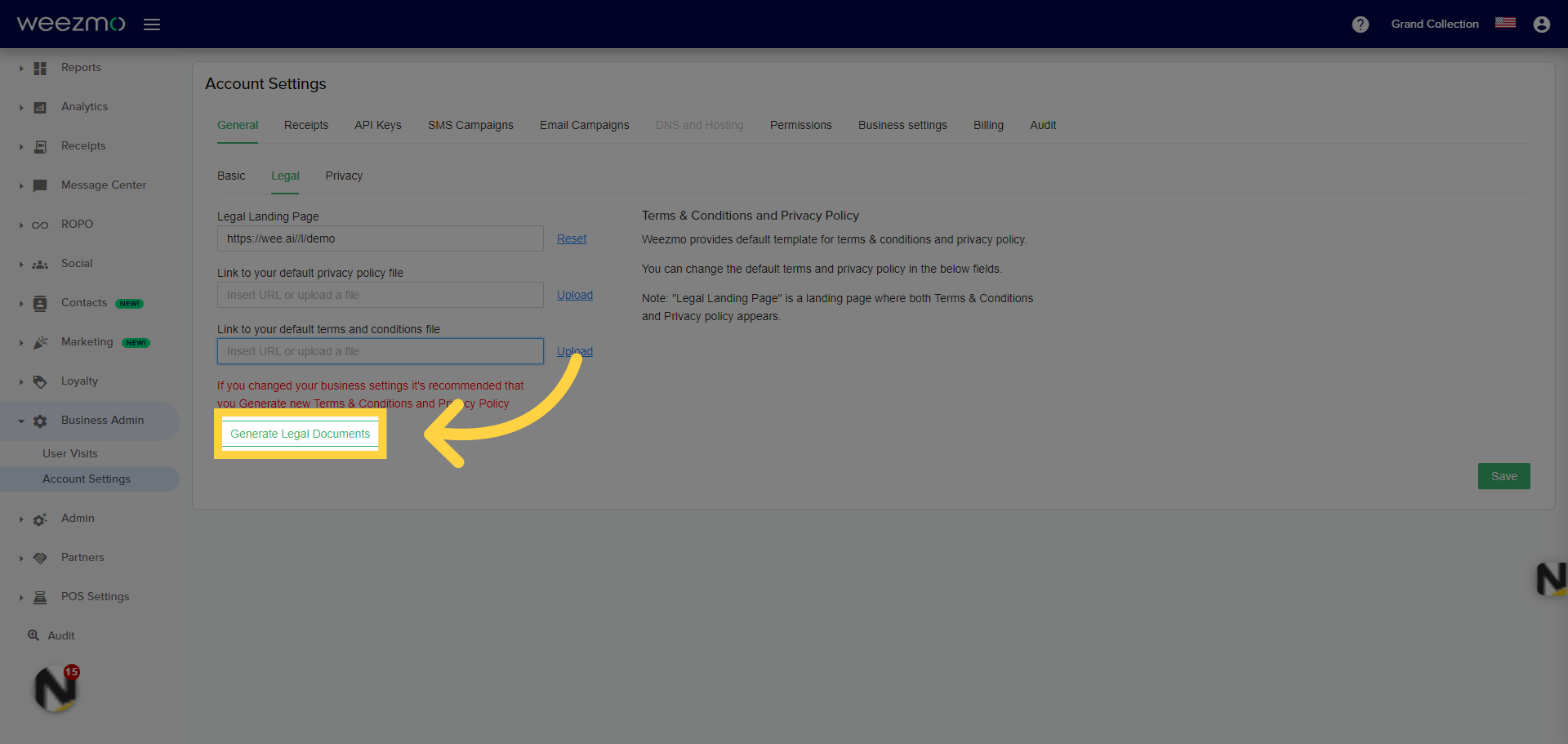Switch to the Privacy sub-tab
1568x744 pixels.
[x=344, y=176]
